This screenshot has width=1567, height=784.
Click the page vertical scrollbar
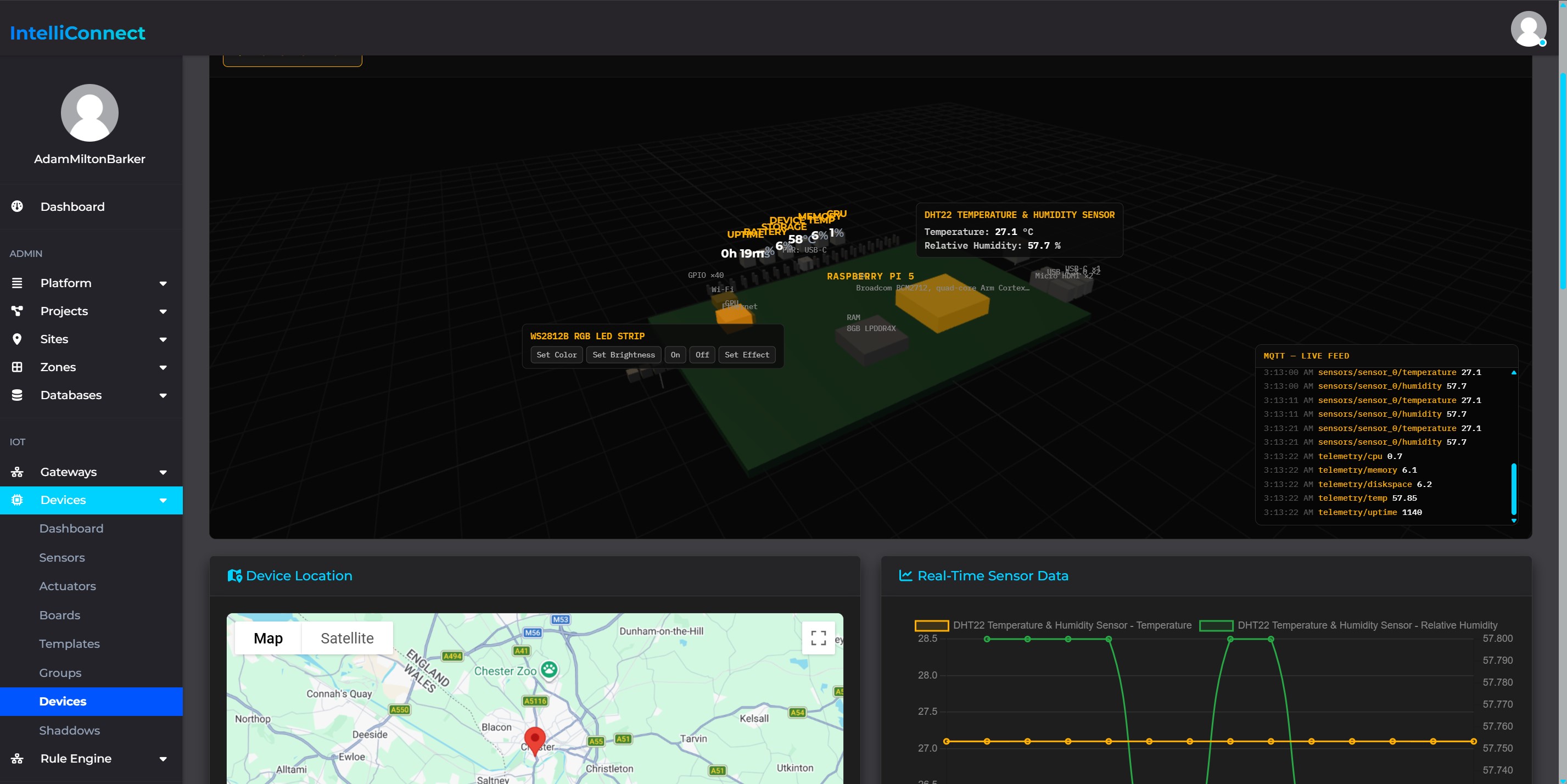click(x=1562, y=182)
